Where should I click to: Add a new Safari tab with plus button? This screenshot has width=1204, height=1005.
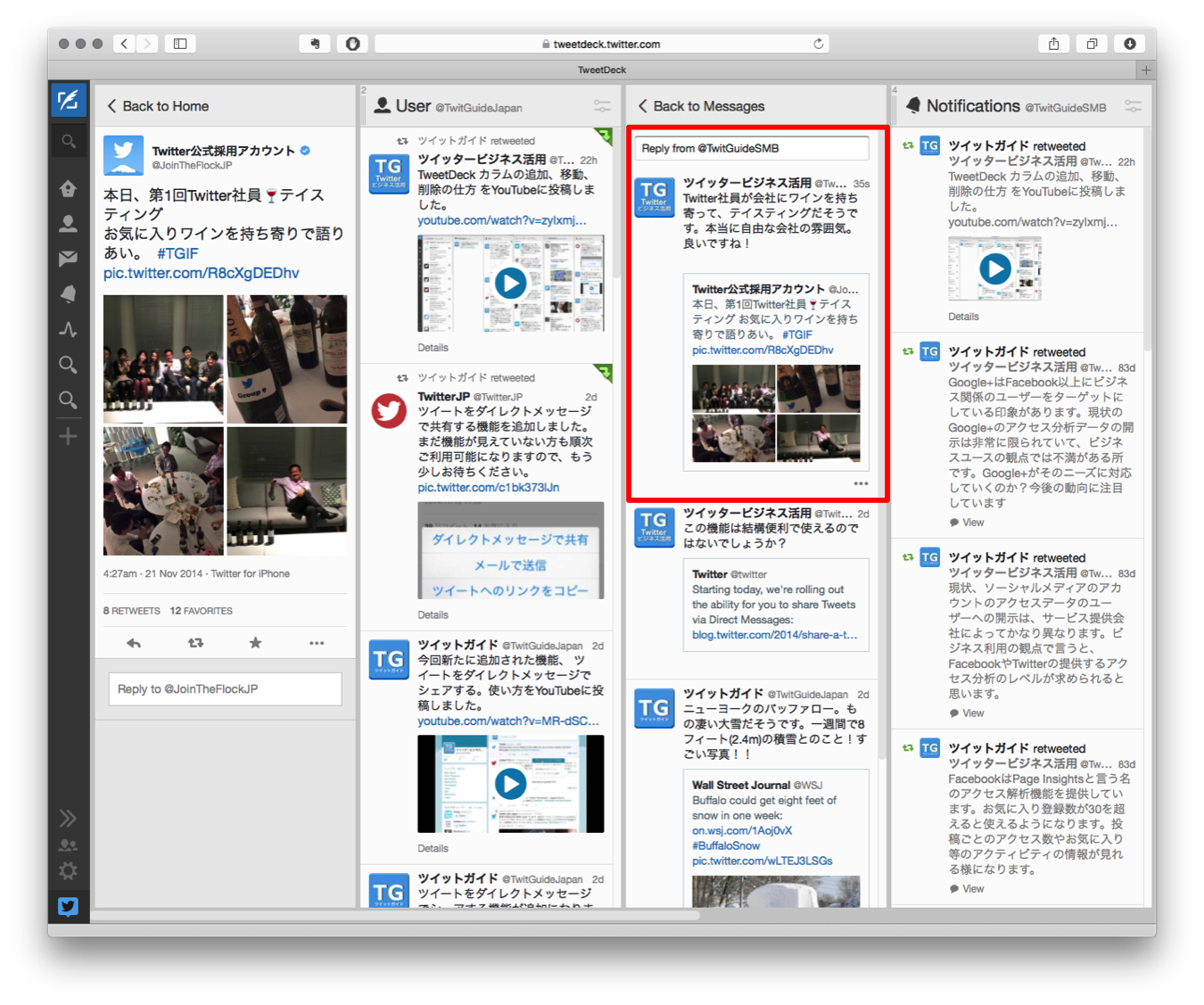(x=1146, y=70)
